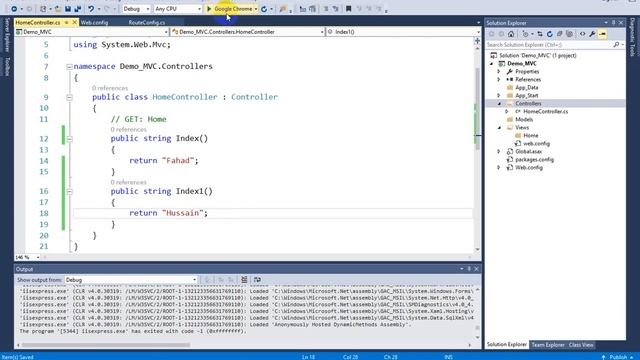Click the Undo arrow in the toolbar

pos(91,9)
